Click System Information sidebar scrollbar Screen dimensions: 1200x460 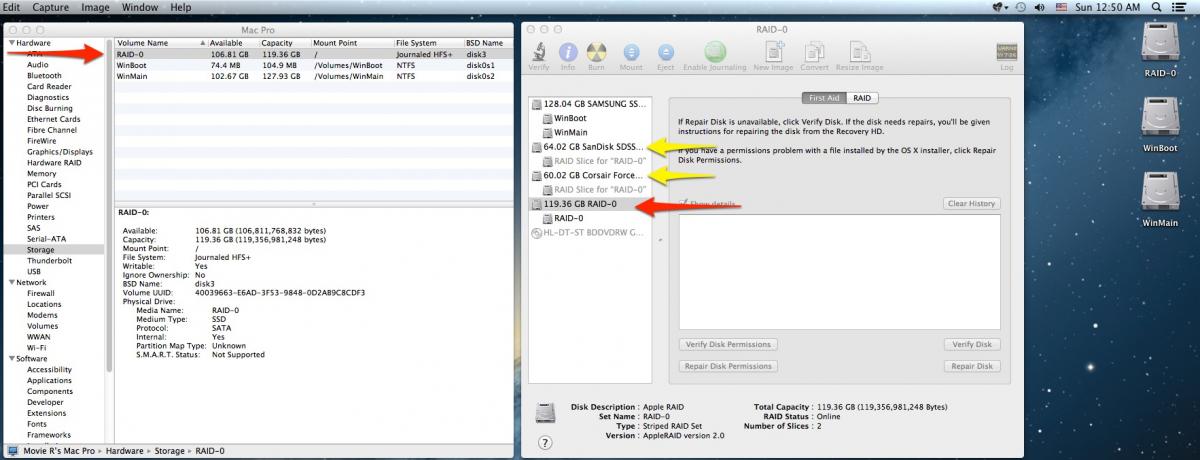109,205
